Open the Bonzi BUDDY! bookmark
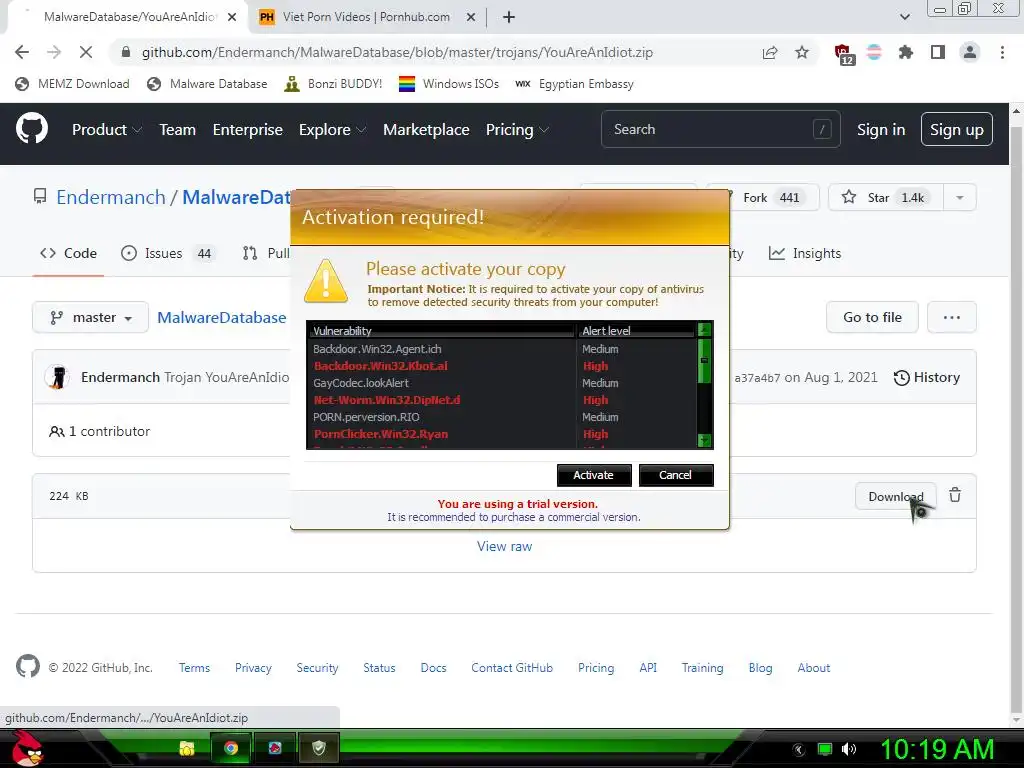 [333, 84]
